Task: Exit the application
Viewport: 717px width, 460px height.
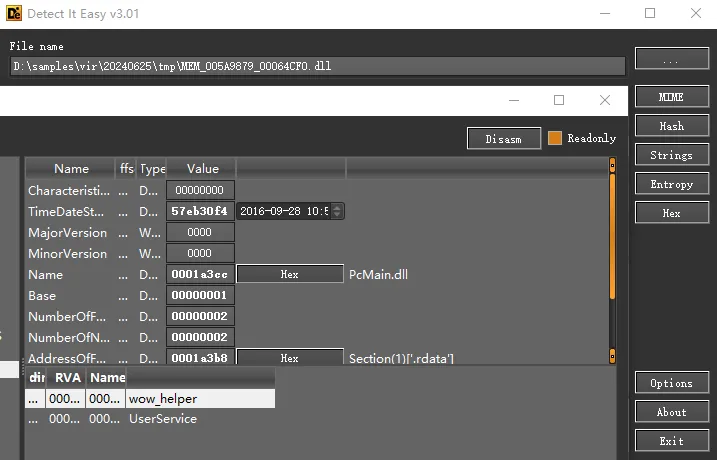Action: click(x=671, y=441)
